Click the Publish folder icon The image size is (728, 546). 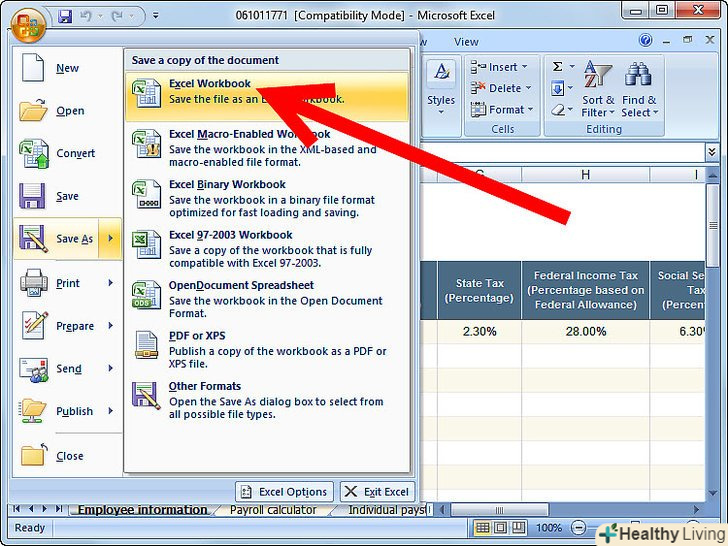(x=33, y=411)
